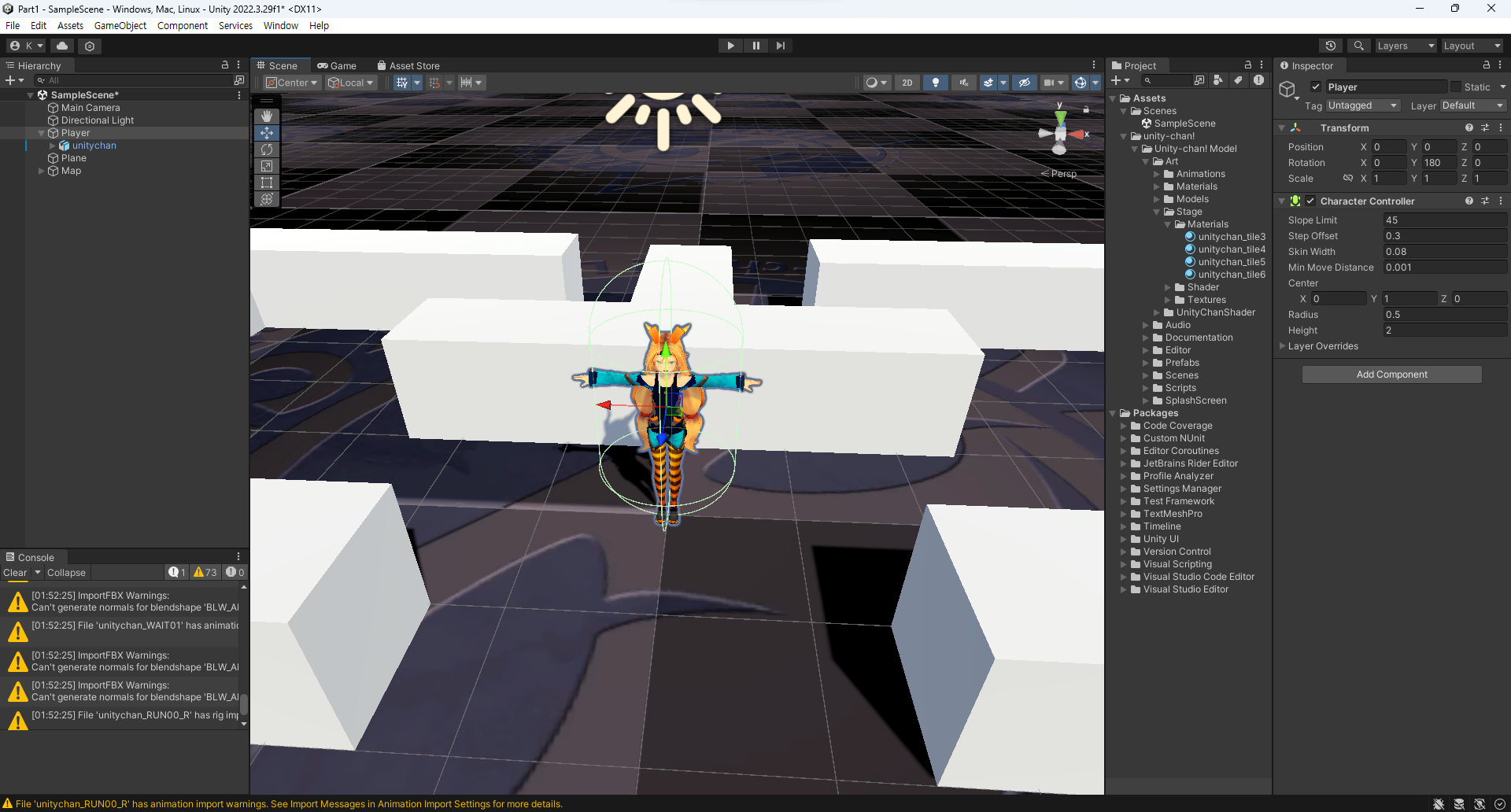Open the global Search magnifier

click(1358, 46)
